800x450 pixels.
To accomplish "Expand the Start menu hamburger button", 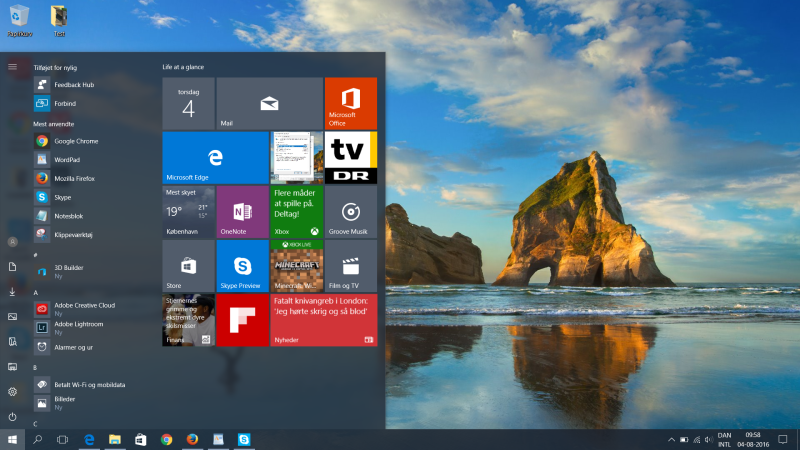I will 12,67.
